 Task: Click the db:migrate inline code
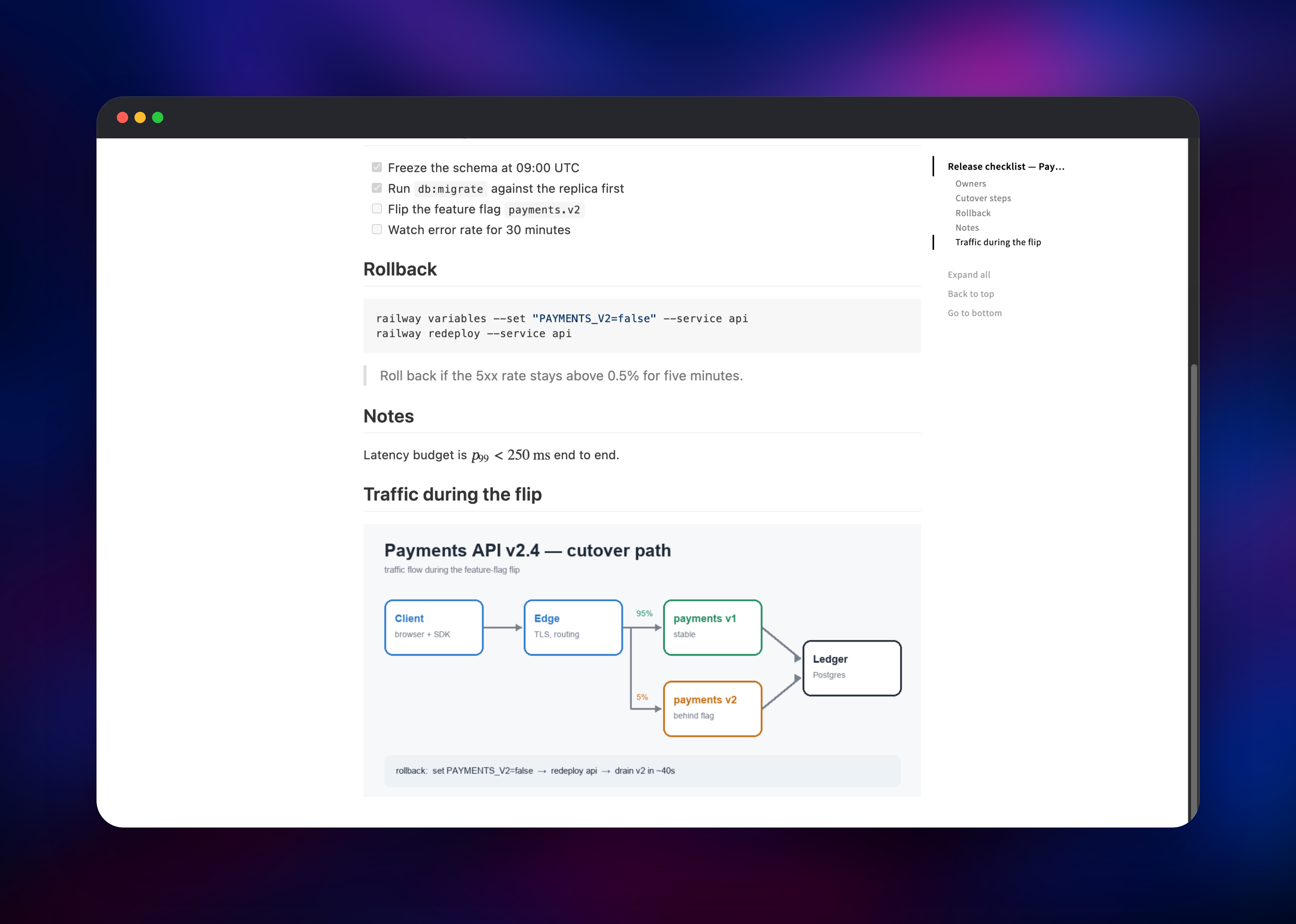(450, 189)
